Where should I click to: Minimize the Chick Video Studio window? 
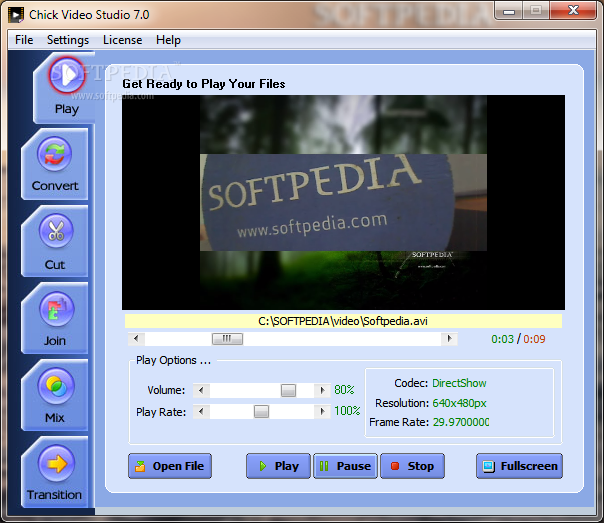tap(508, 11)
